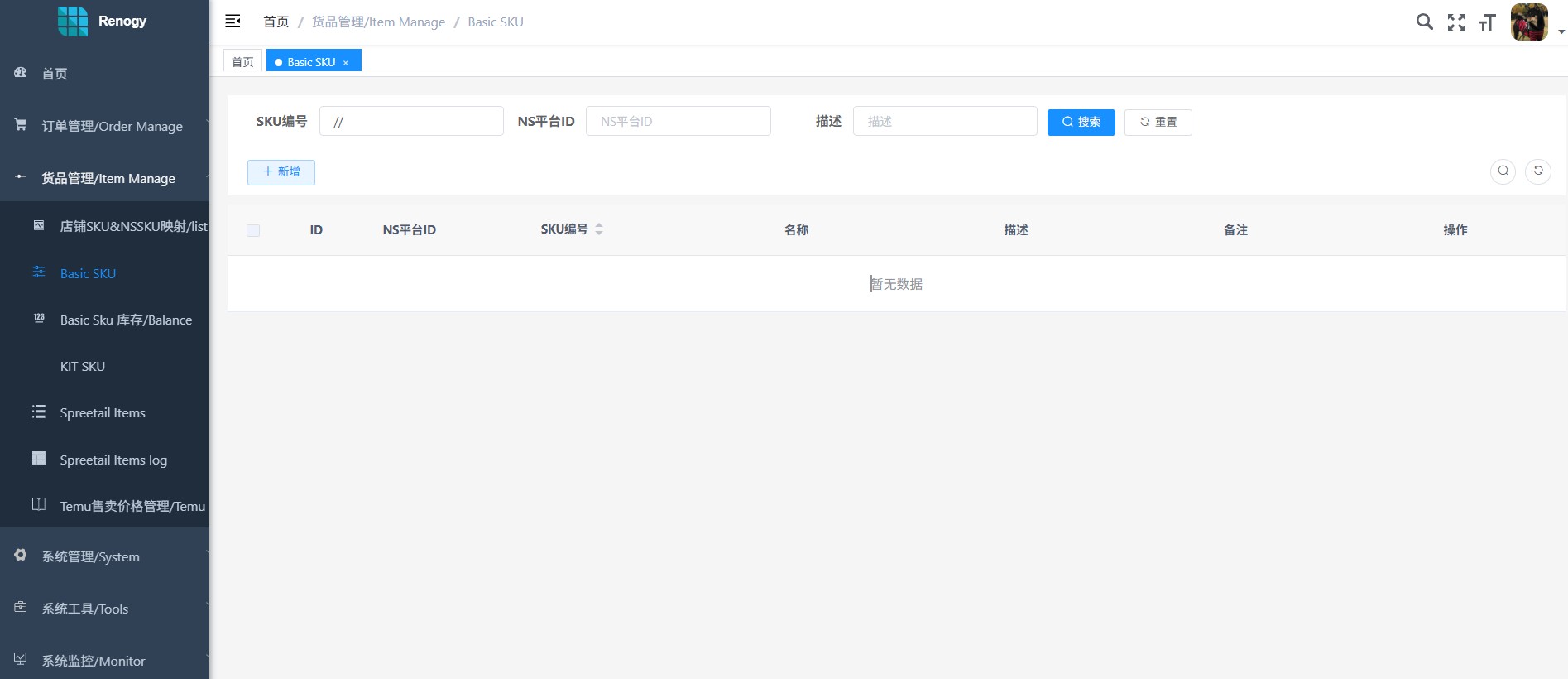1568x679 pixels.
Task: Hide the search panel using round search icon
Action: point(1503,171)
